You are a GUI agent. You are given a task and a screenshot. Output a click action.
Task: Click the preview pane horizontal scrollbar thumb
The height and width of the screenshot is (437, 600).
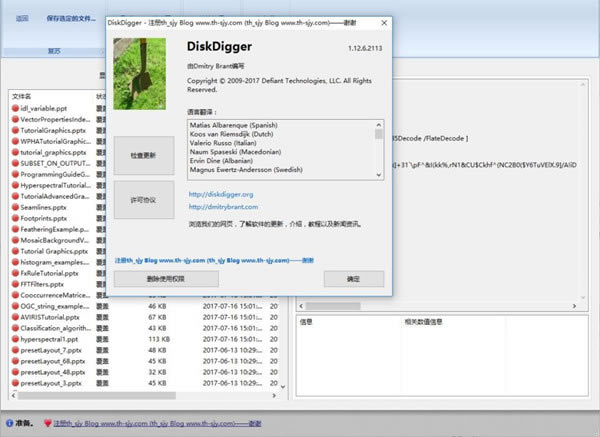click(333, 306)
